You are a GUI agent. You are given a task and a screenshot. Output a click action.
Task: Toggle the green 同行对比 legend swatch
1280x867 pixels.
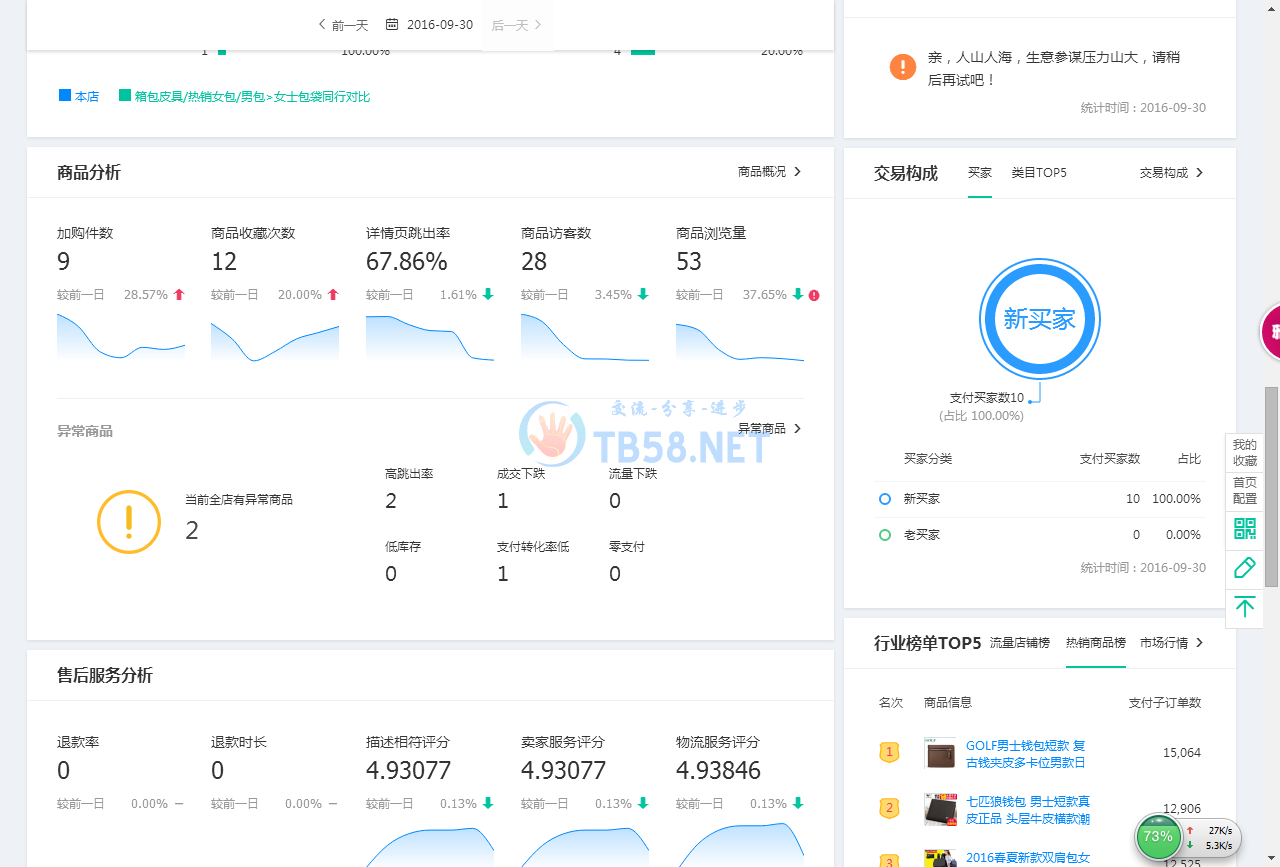125,96
